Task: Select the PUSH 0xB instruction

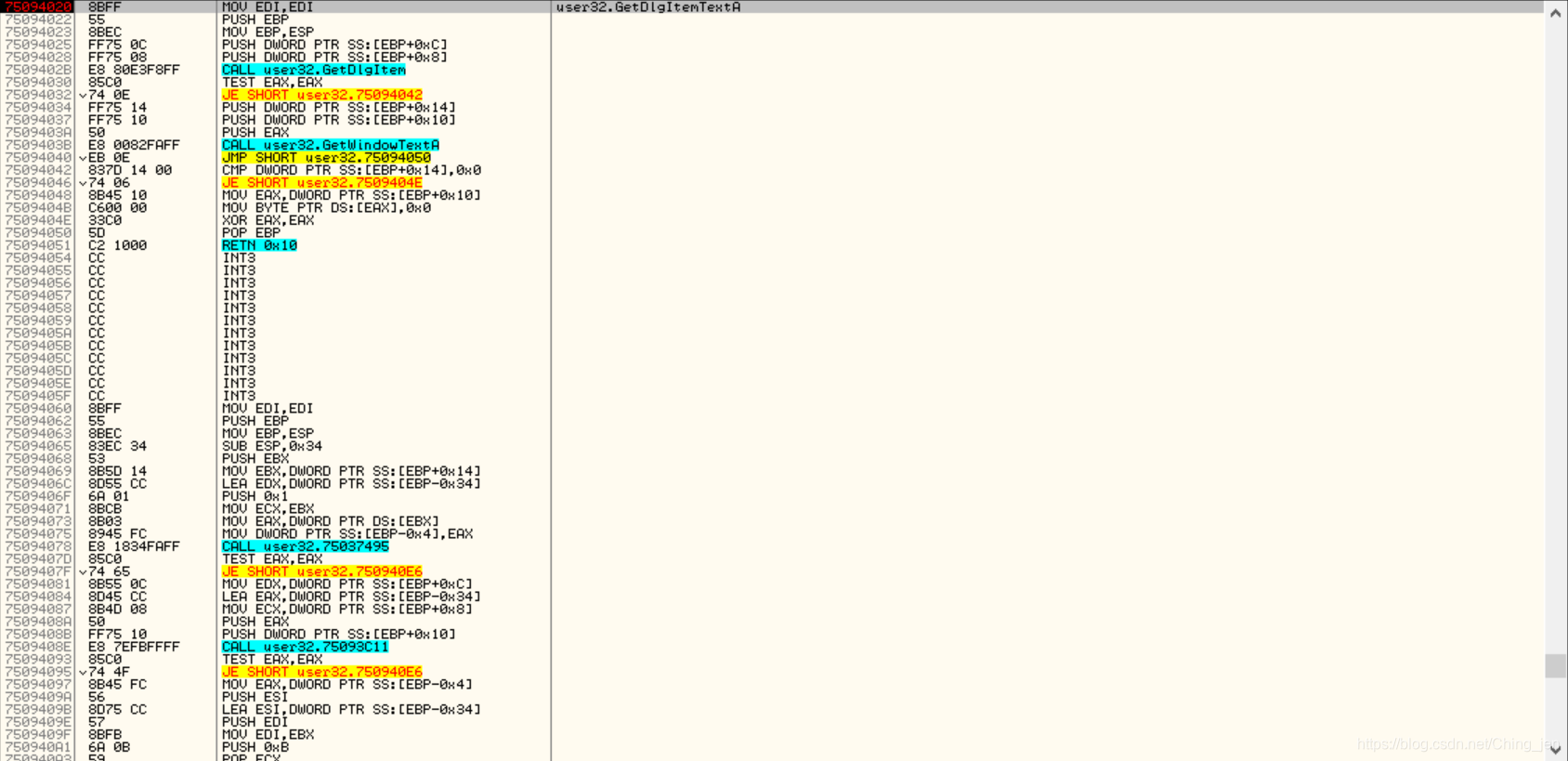Action: (255, 747)
